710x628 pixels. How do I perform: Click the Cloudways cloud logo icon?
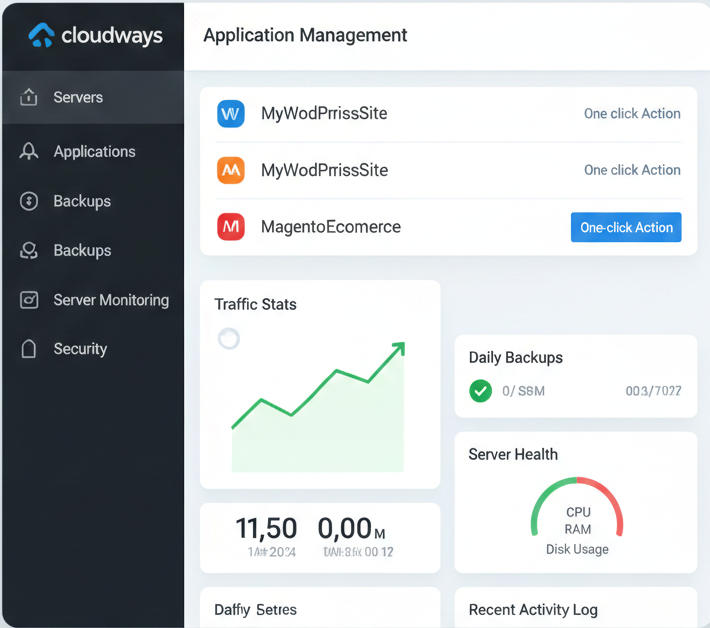(x=41, y=35)
